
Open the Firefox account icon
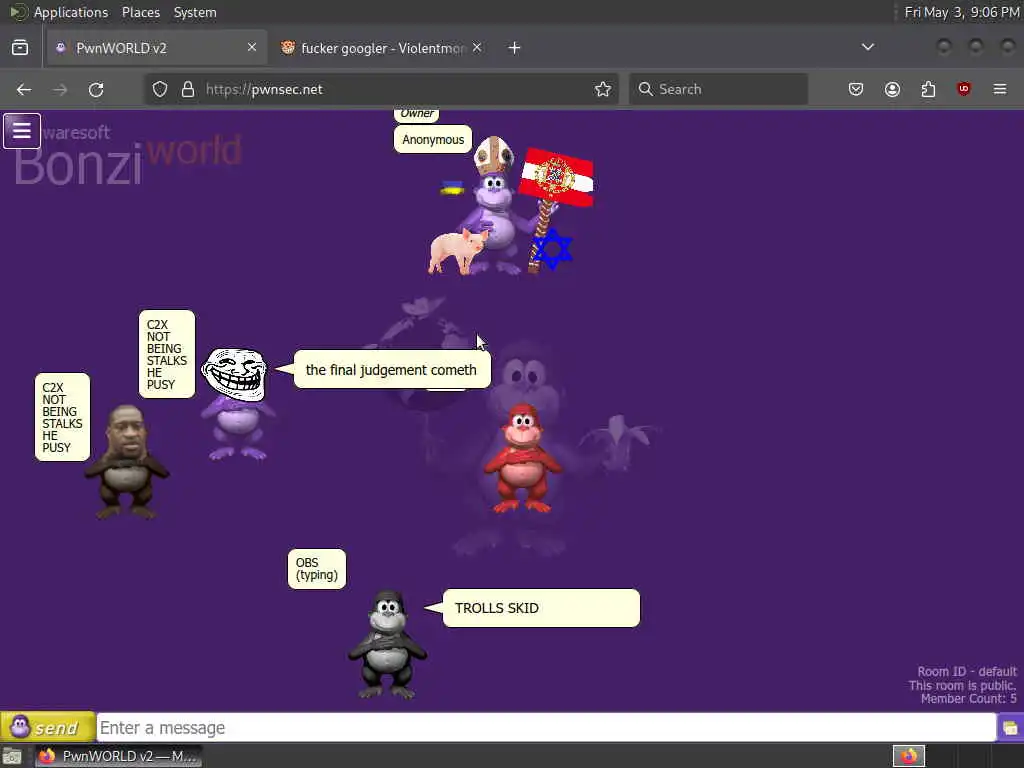[892, 89]
